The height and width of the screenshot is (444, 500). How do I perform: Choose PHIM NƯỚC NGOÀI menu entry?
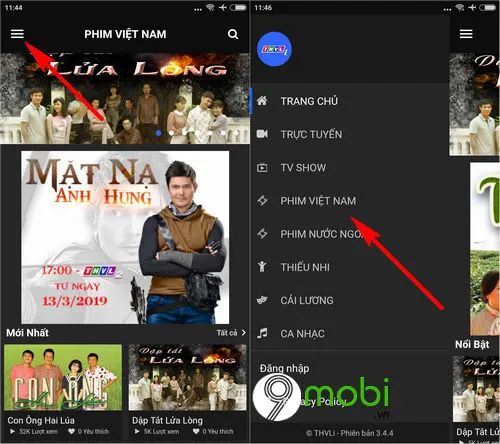tap(350, 234)
